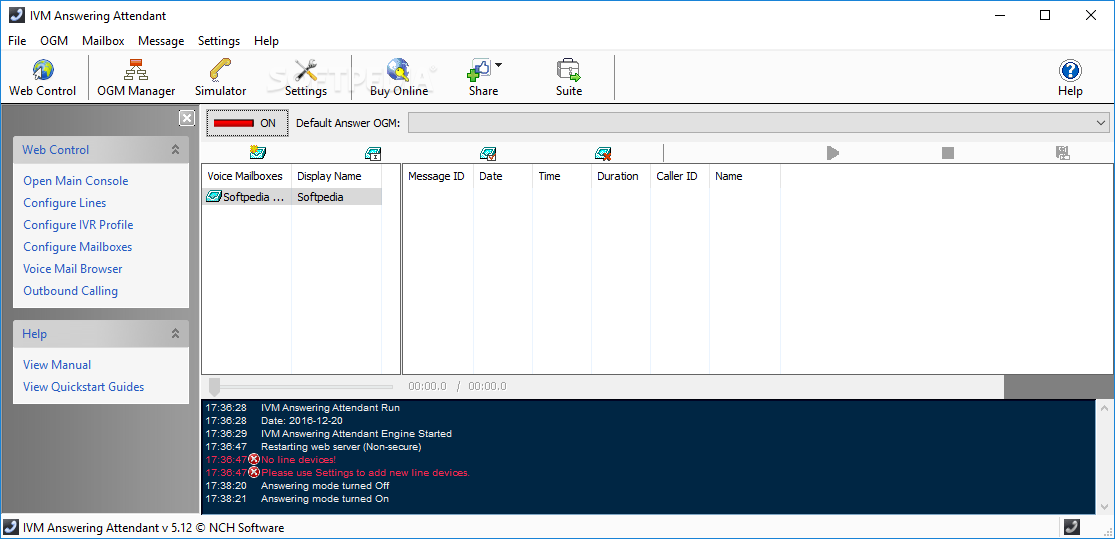Open the Settings menu
Viewport: 1115px width, 539px height.
(x=219, y=41)
